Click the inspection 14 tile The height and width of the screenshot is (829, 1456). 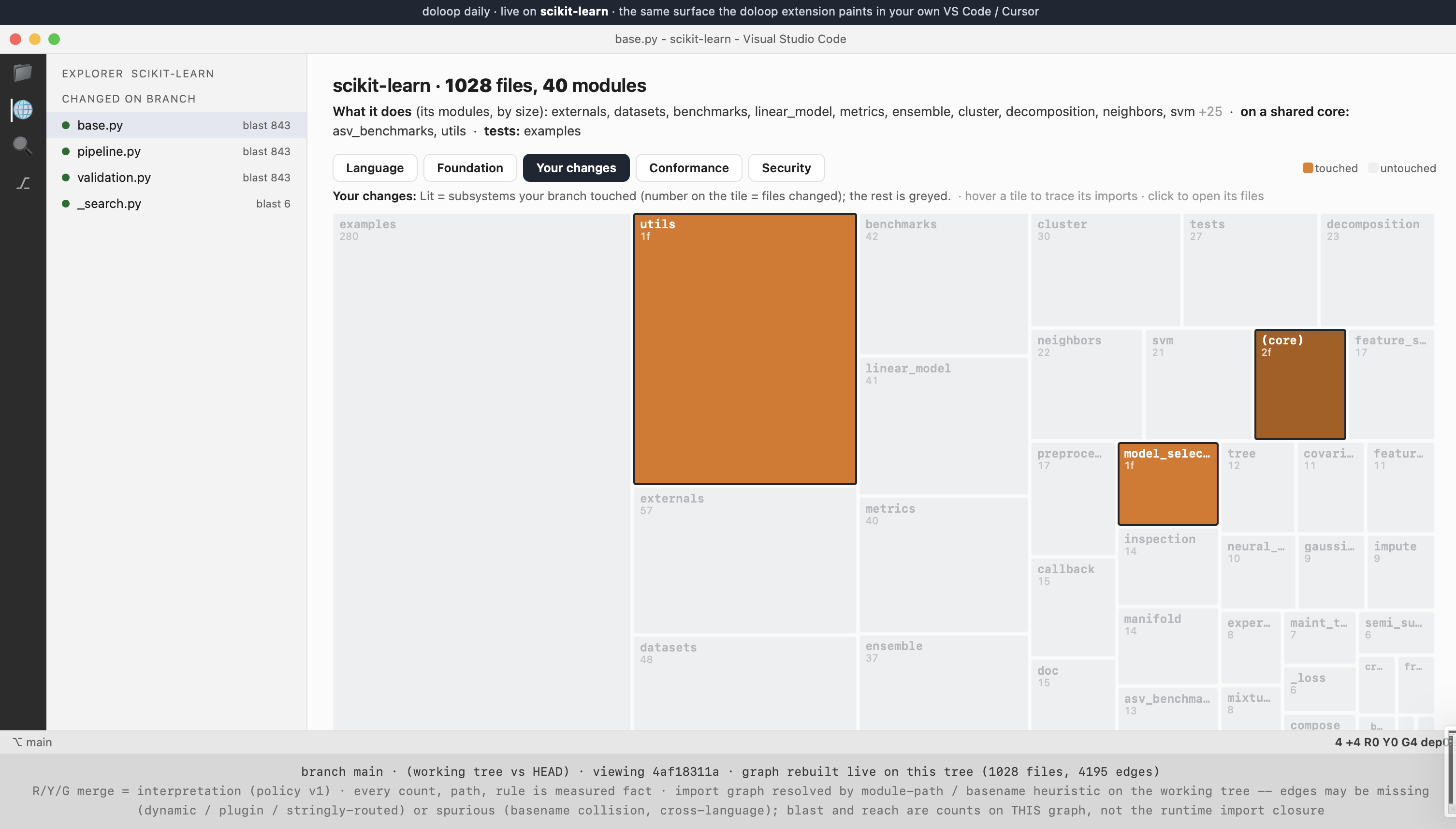[x=1167, y=566]
